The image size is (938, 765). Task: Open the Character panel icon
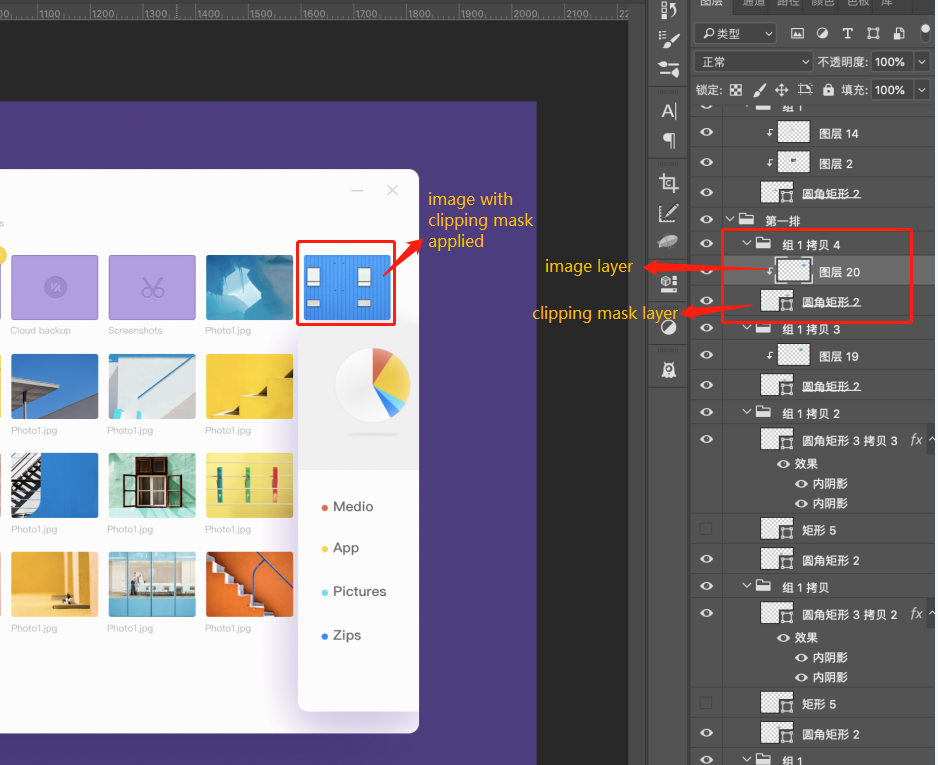[x=668, y=111]
